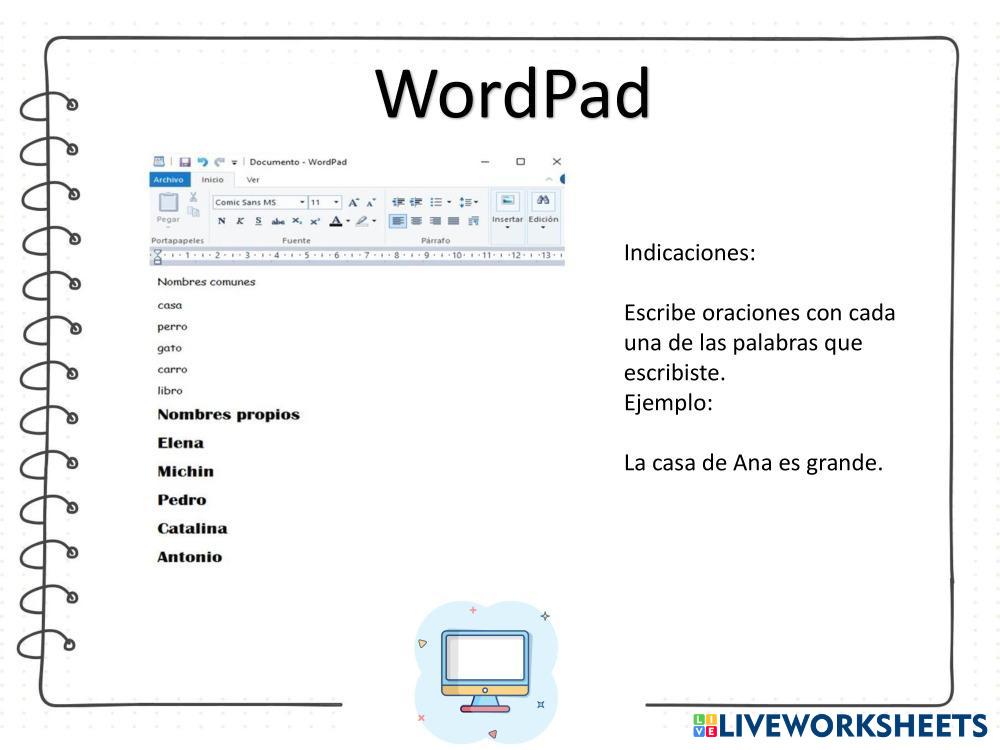Switch to the Ver tab
Screen dimensions: 1000x750
pyautogui.click(x=253, y=180)
